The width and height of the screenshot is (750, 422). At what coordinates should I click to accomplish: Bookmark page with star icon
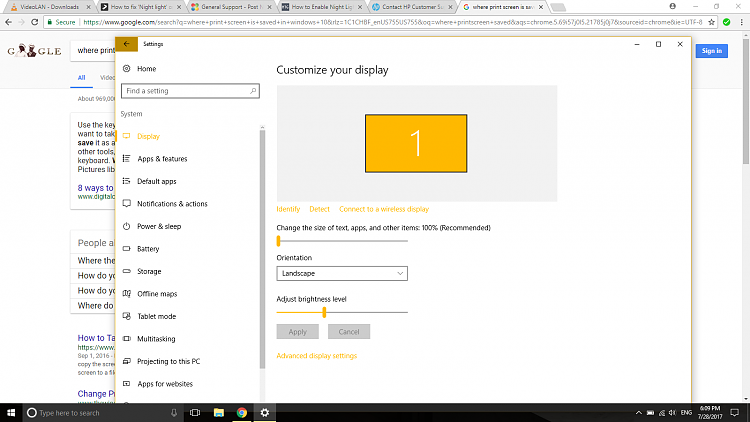pyautogui.click(x=711, y=22)
